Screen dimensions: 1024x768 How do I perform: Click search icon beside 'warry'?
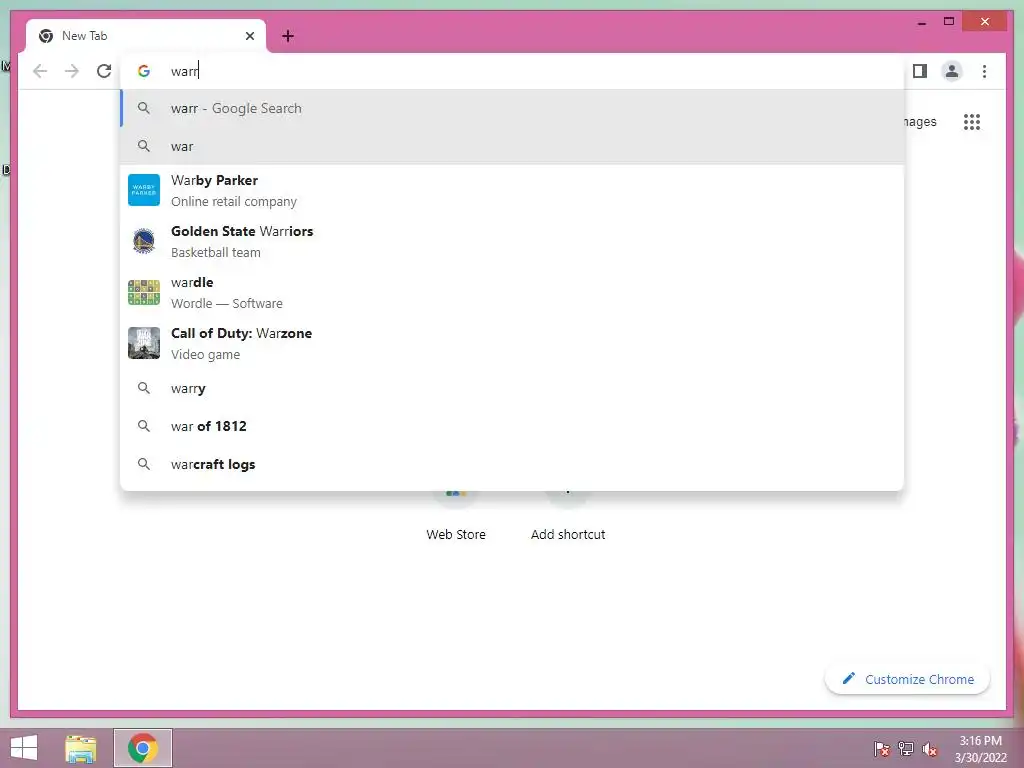coord(144,388)
